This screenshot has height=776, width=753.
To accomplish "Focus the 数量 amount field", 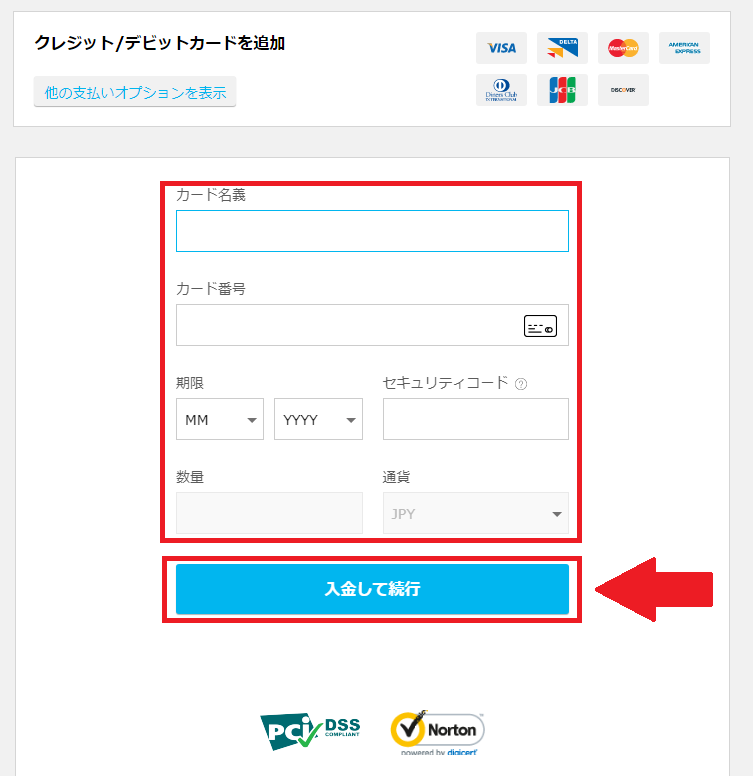I will (x=269, y=513).
